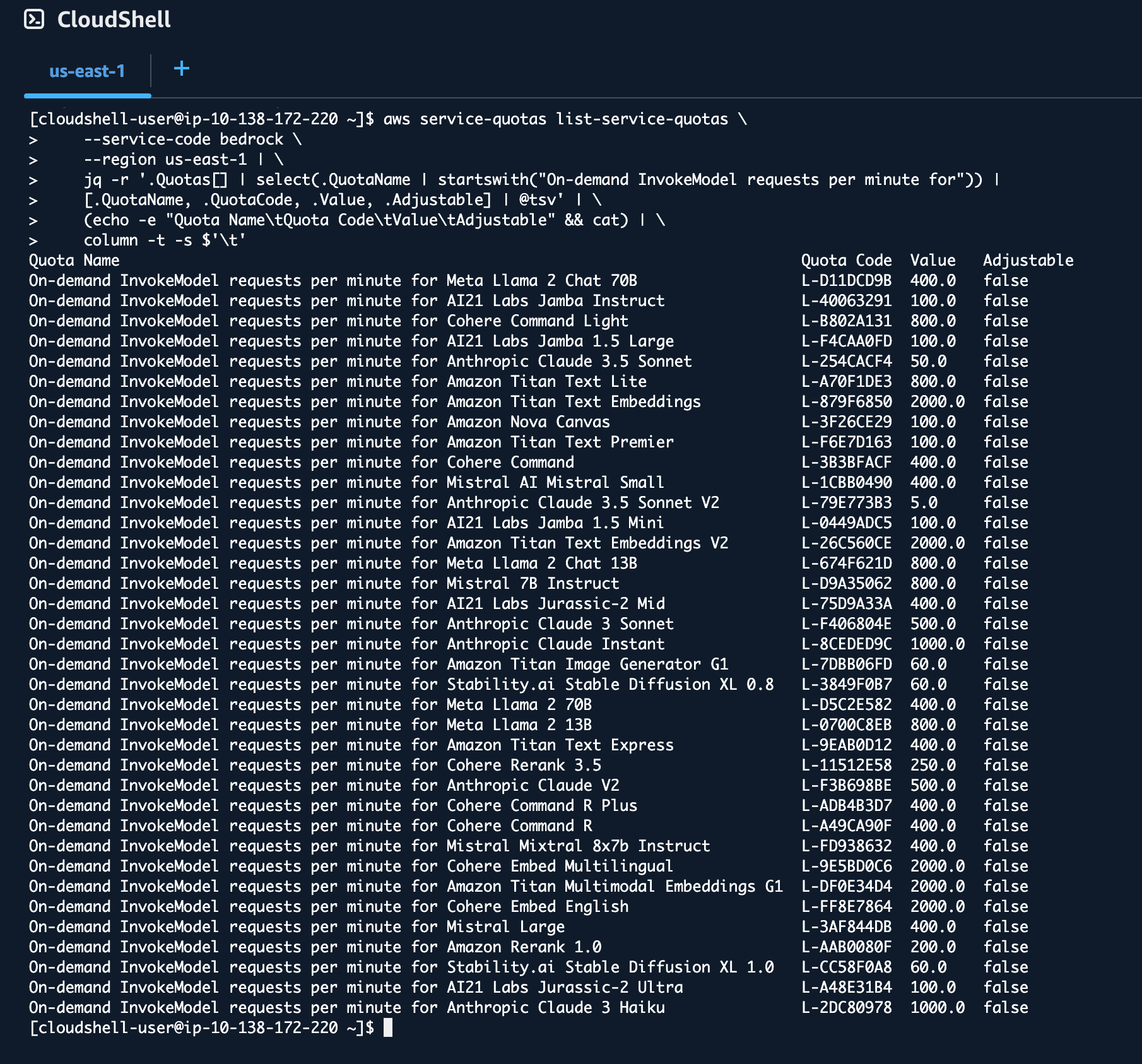Click quota code L-254CACF4

846,361
